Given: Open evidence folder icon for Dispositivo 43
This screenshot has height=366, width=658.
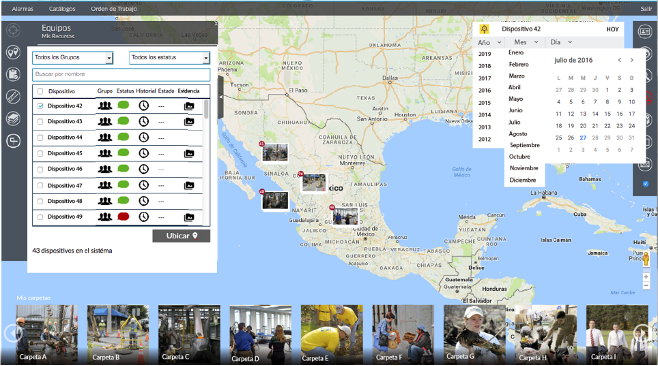Looking at the screenshot, I should 189,121.
